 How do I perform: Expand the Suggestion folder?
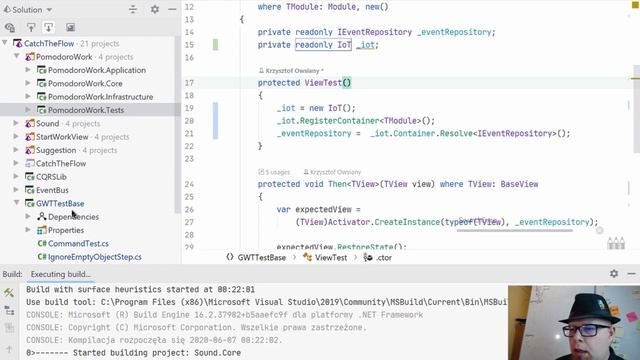(16, 150)
